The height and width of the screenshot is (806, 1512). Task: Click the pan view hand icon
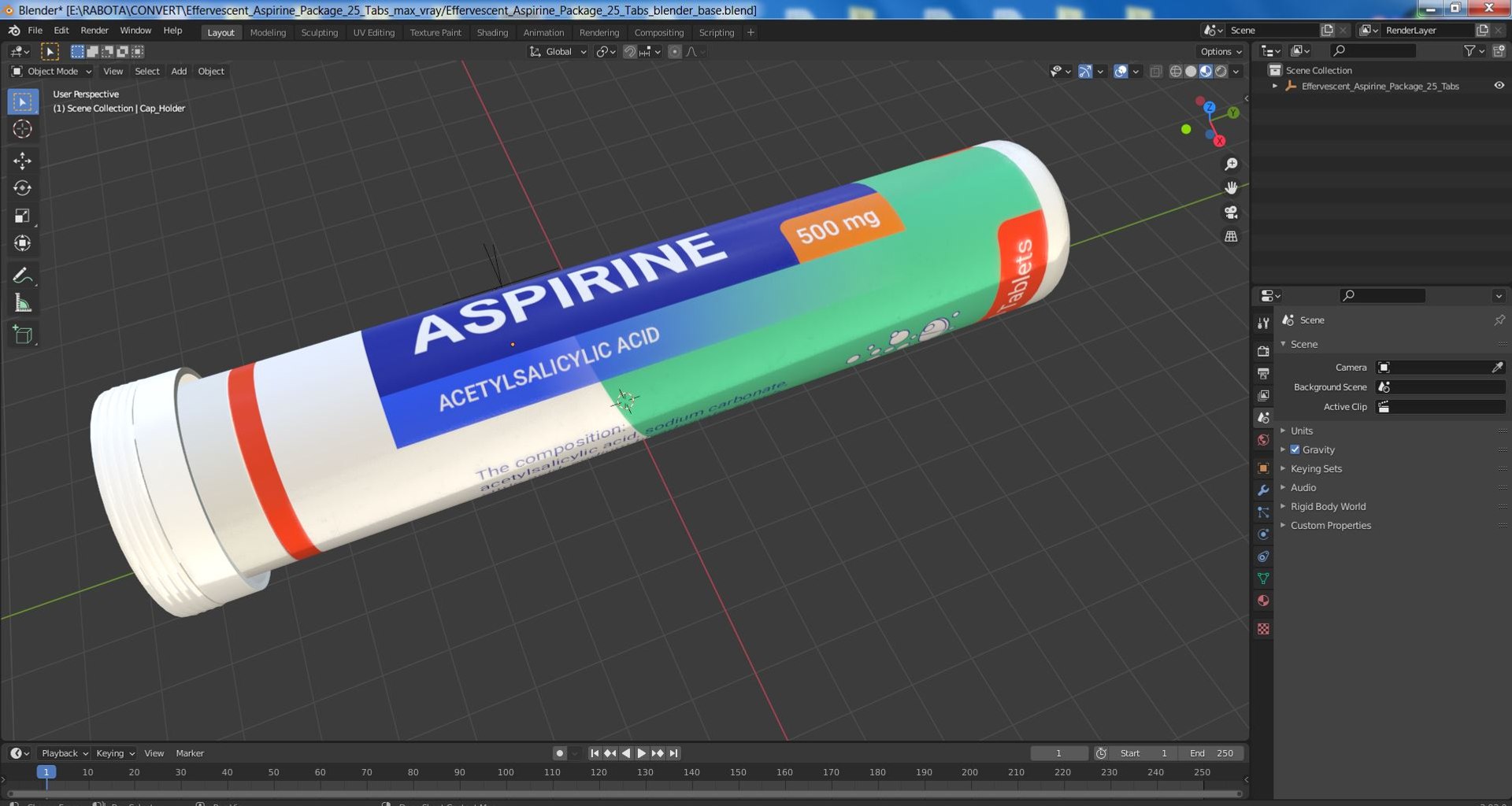[1231, 188]
